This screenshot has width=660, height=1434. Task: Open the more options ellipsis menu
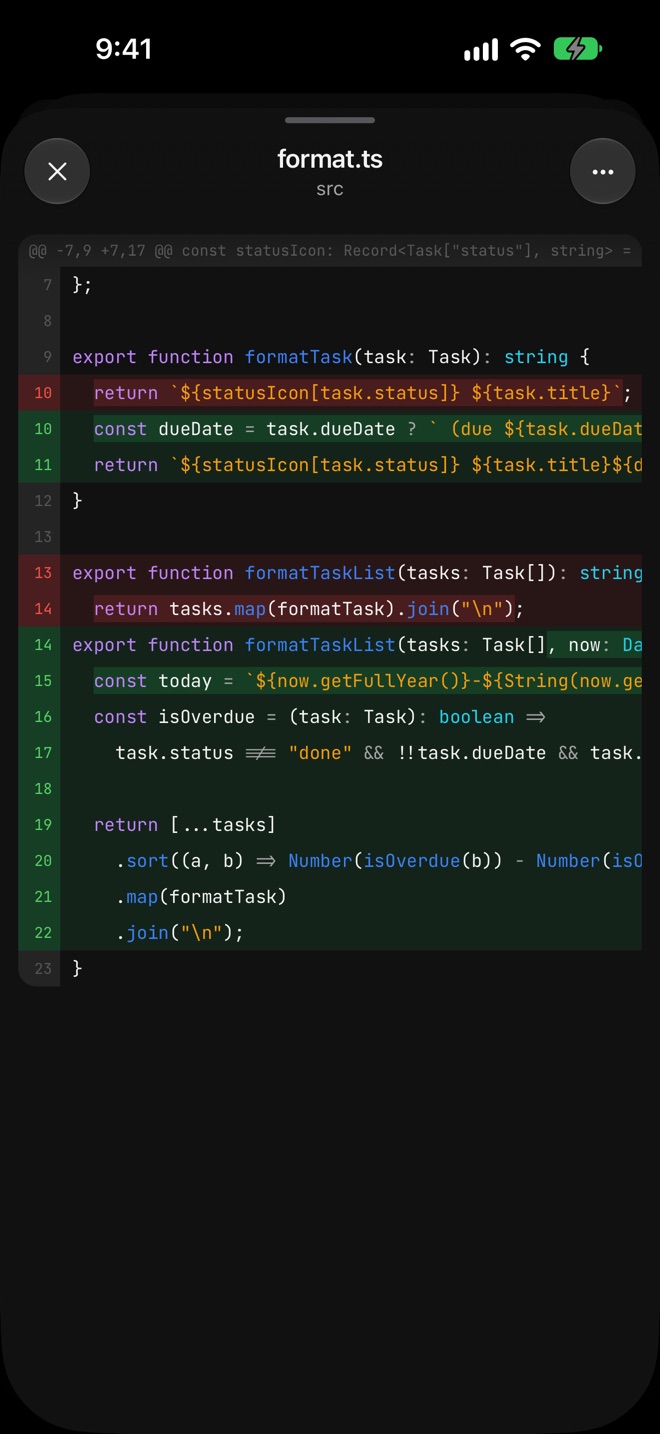pyautogui.click(x=602, y=171)
